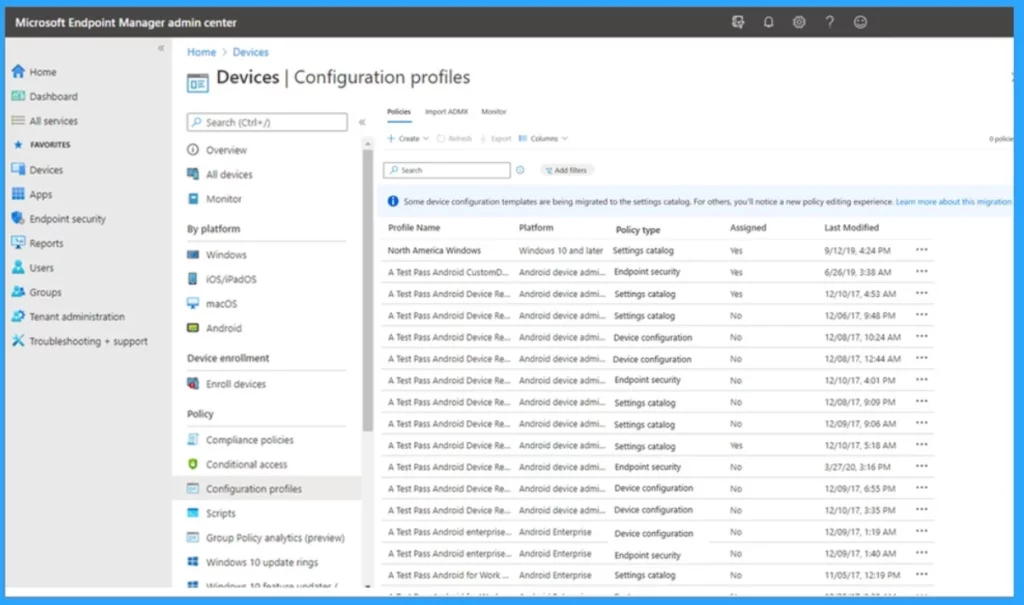Open the portal directory filter icon in header
This screenshot has height=605, width=1024.
pyautogui.click(x=738, y=22)
